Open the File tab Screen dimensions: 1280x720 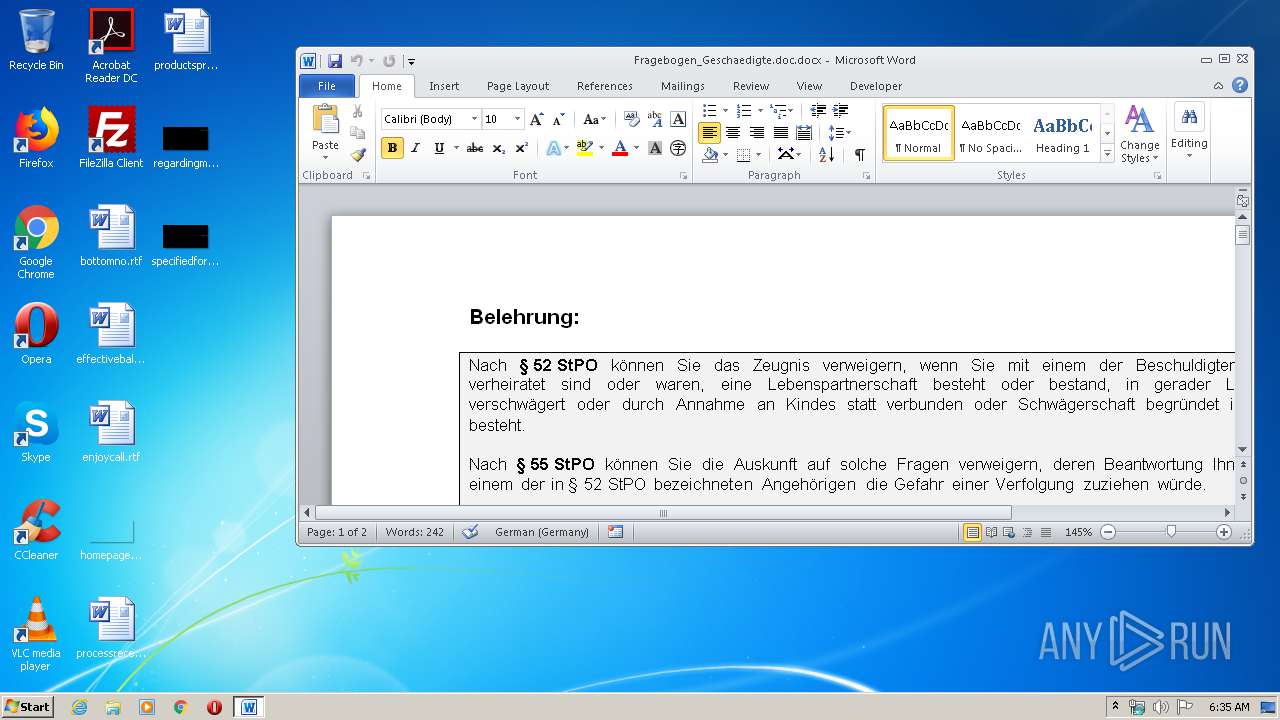click(327, 86)
